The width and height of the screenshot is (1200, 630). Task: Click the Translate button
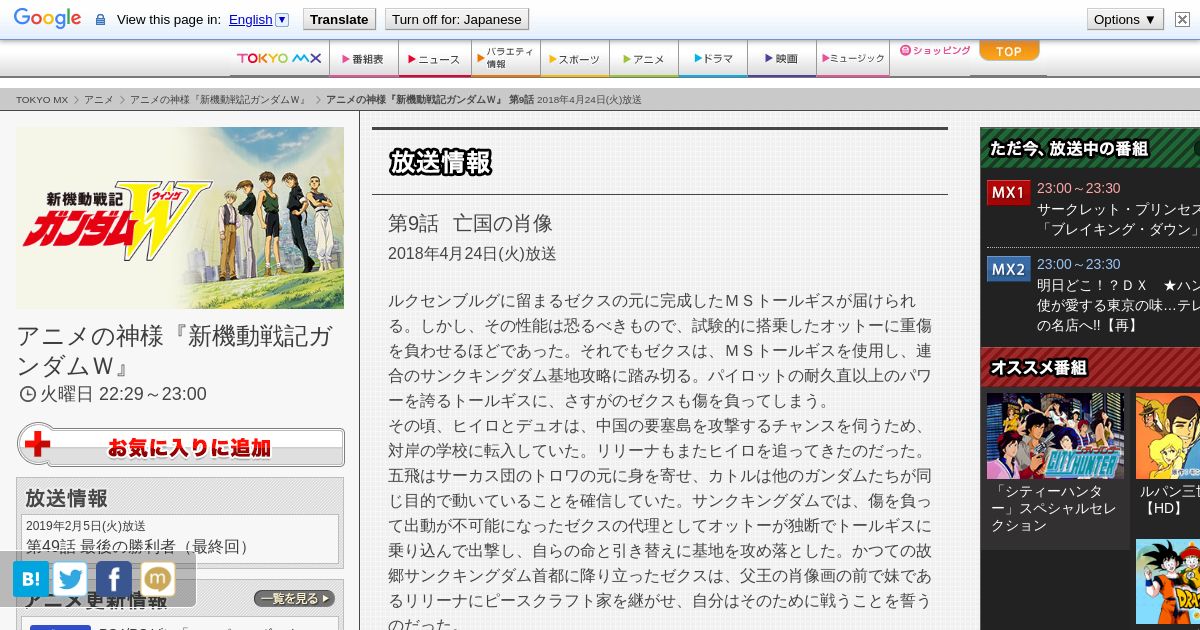click(x=339, y=19)
